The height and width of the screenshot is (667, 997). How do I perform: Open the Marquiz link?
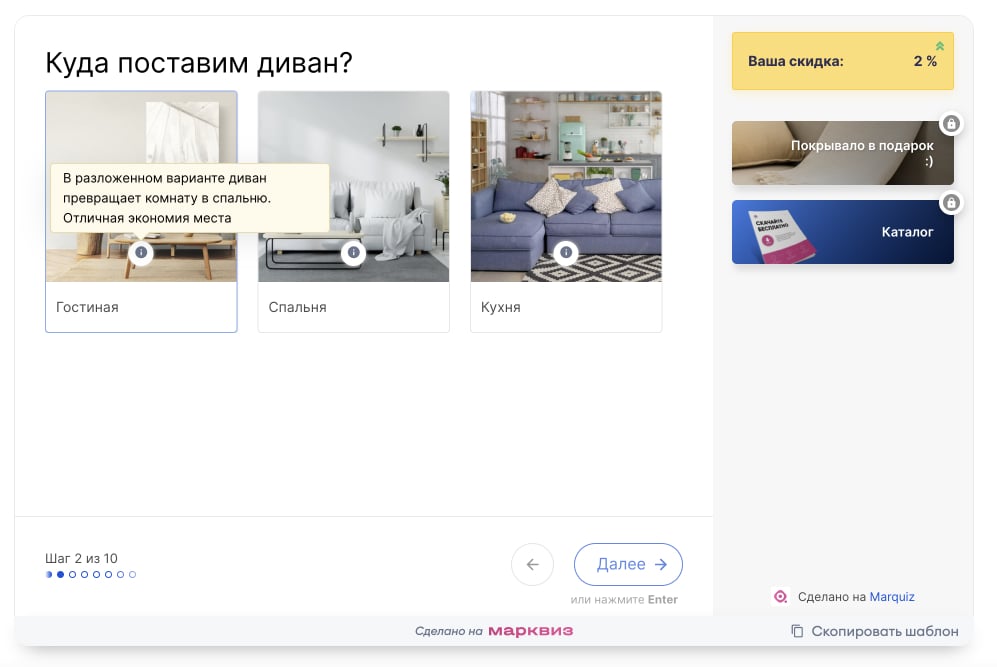(x=891, y=596)
